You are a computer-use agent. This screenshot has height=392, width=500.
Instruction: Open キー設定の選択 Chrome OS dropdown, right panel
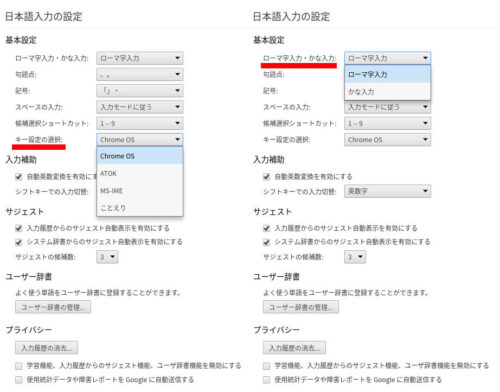(388, 140)
